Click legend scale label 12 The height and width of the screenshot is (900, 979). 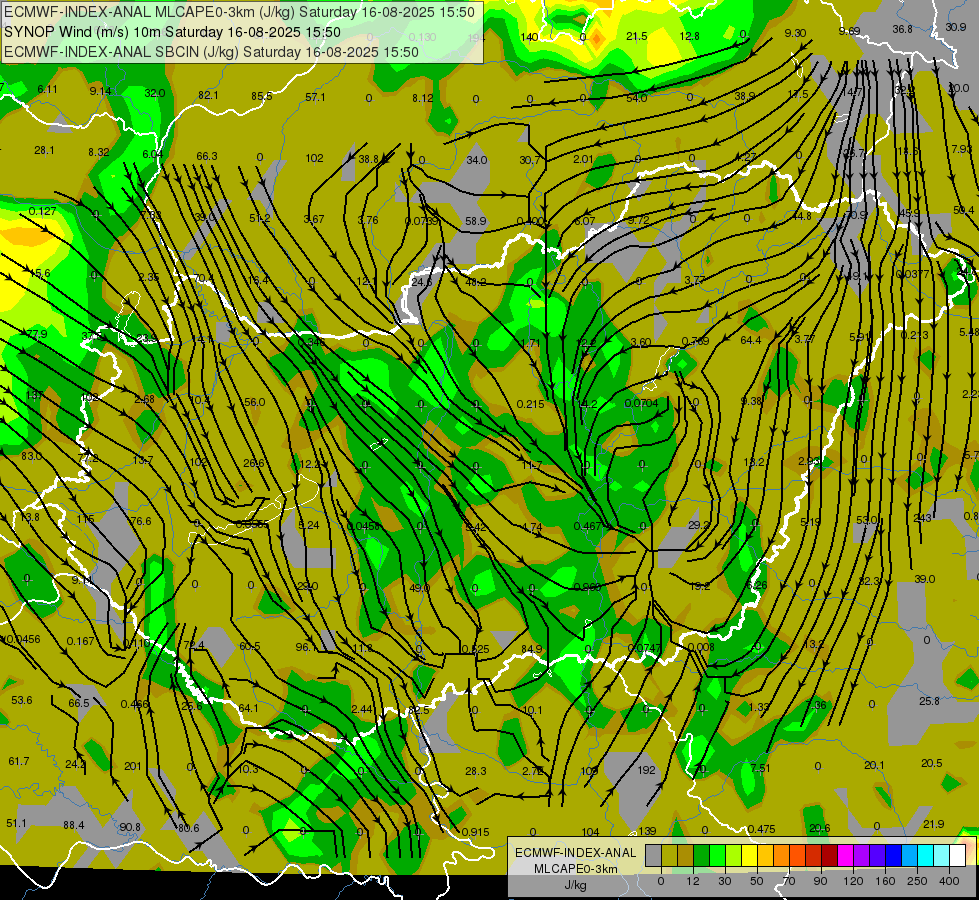tap(693, 881)
